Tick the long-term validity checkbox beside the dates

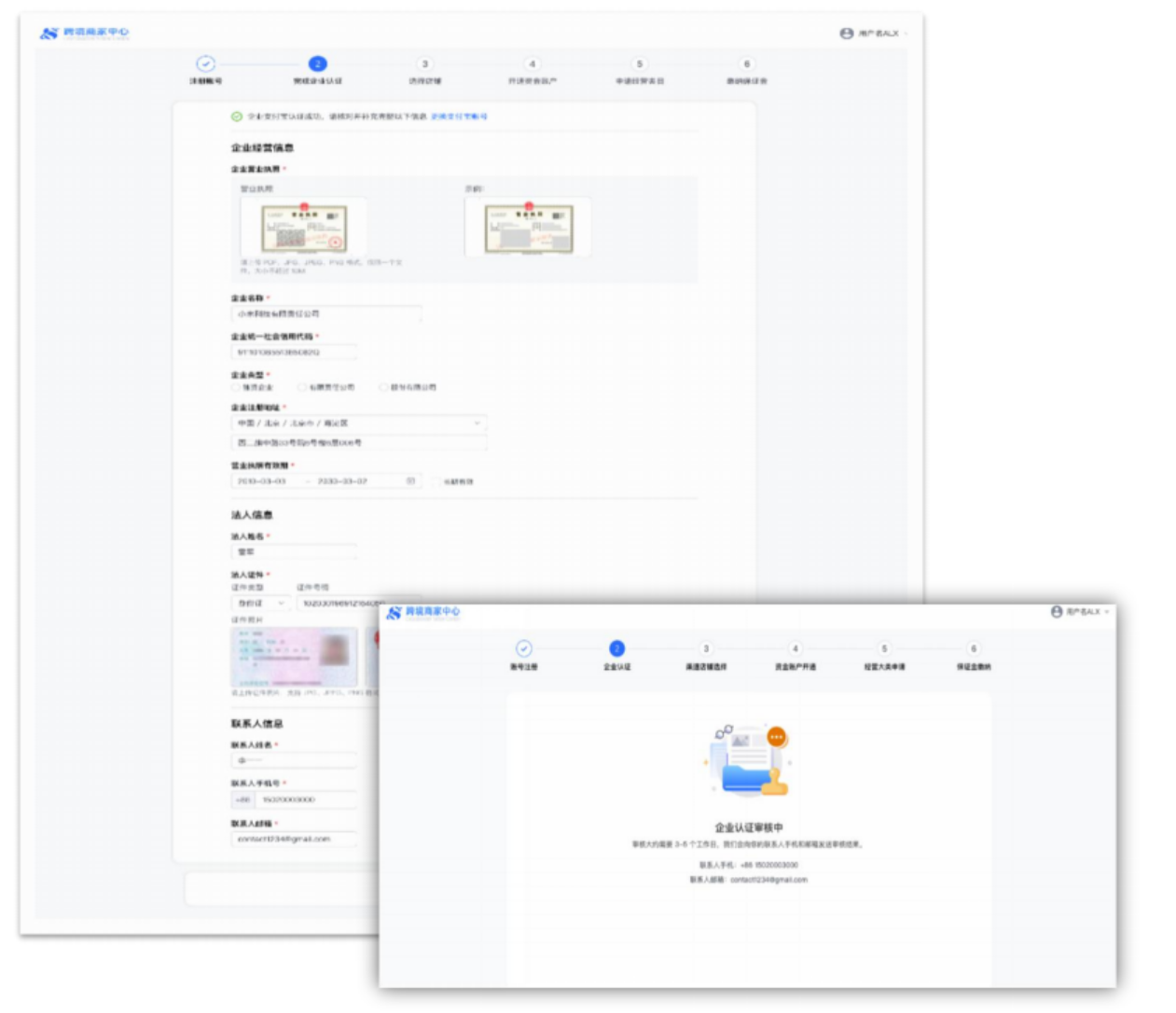click(436, 481)
